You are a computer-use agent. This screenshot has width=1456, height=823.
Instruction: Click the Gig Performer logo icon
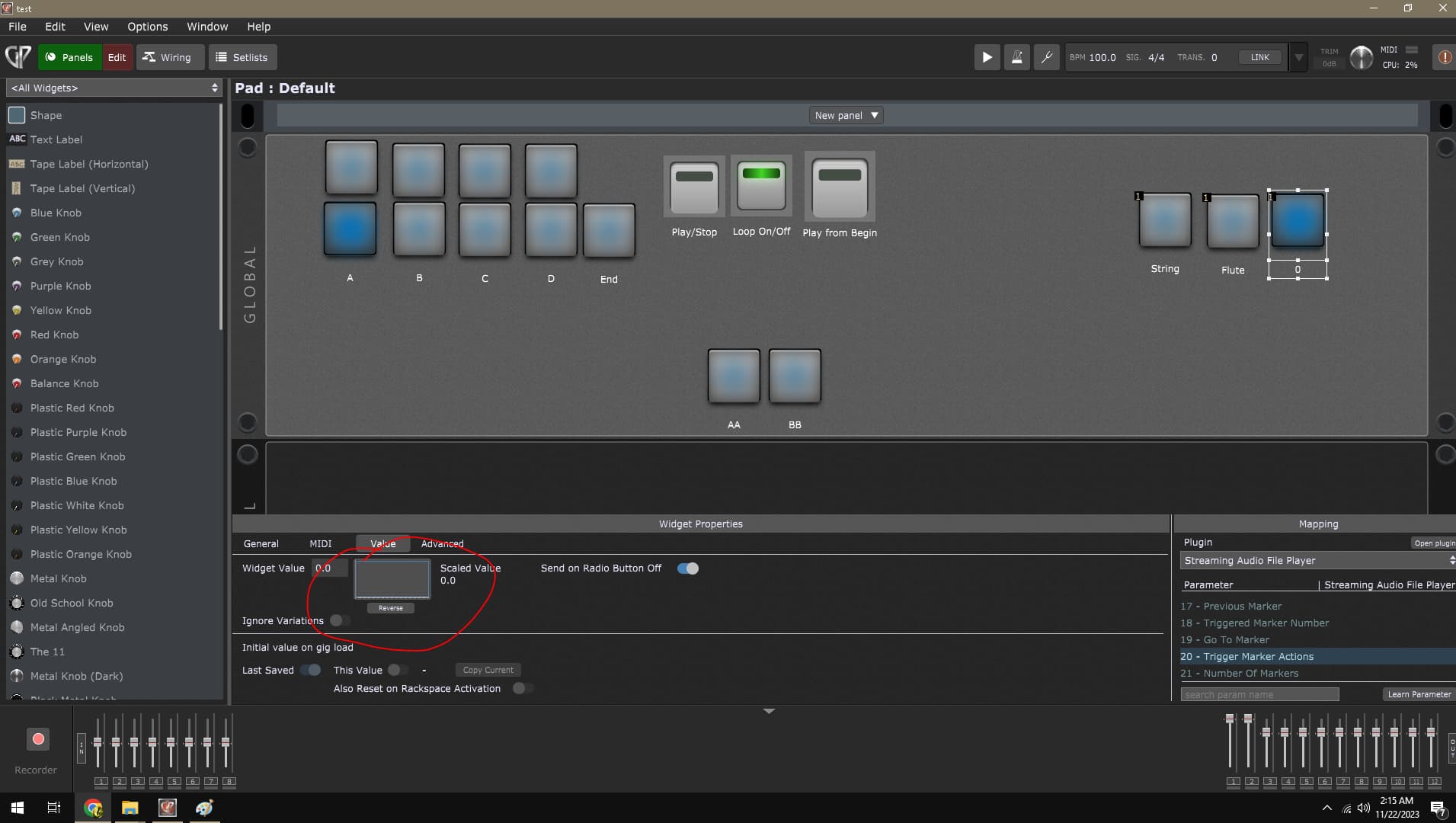(x=18, y=57)
